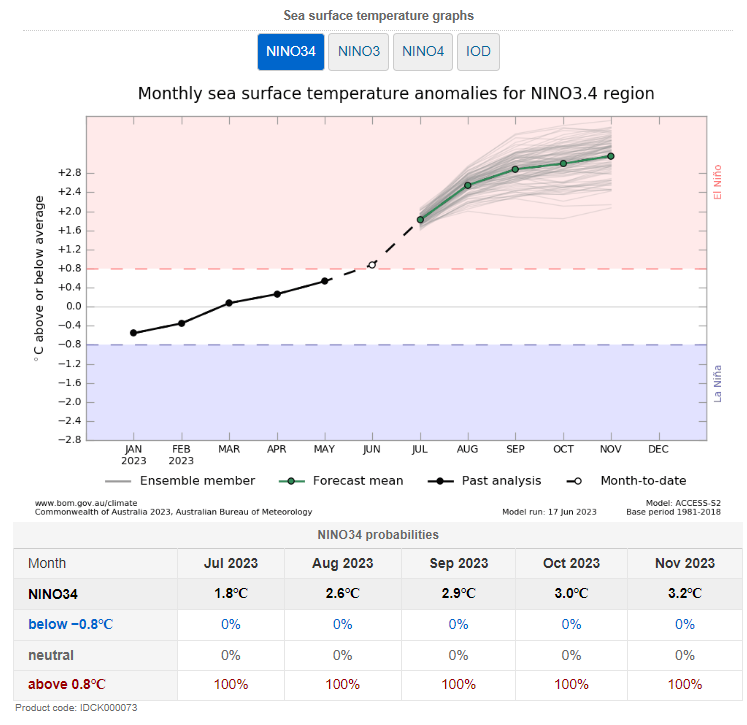Click the 'La Niña' axis label
The image size is (747, 725).
[717, 384]
